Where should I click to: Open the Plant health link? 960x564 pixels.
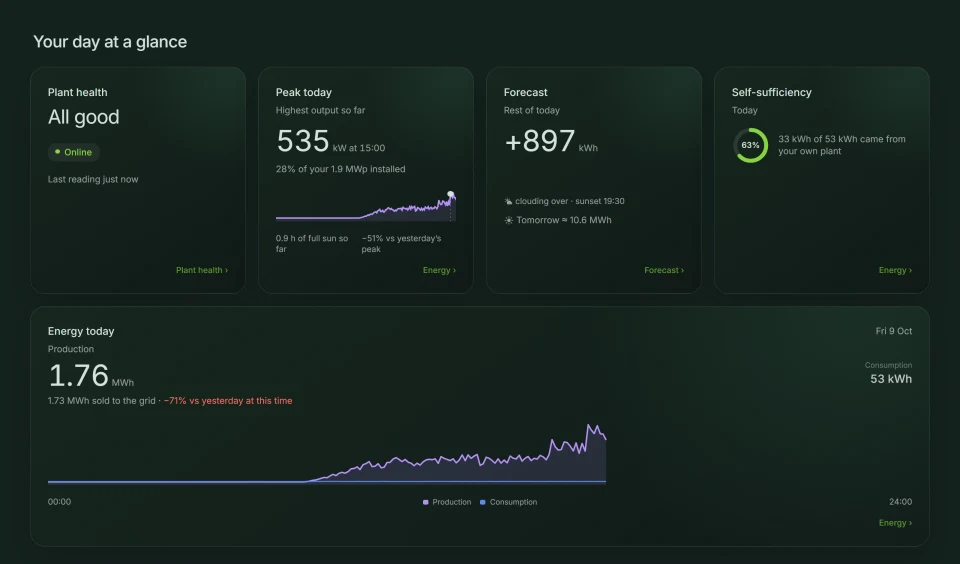click(x=201, y=270)
